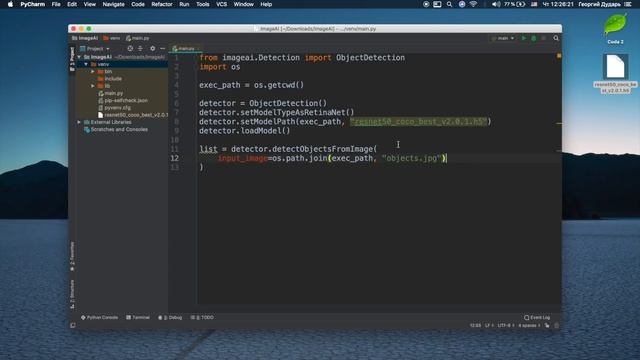Viewport: 640px width, 360px height.
Task: Open the Refactor menu
Action: click(x=162, y=4)
